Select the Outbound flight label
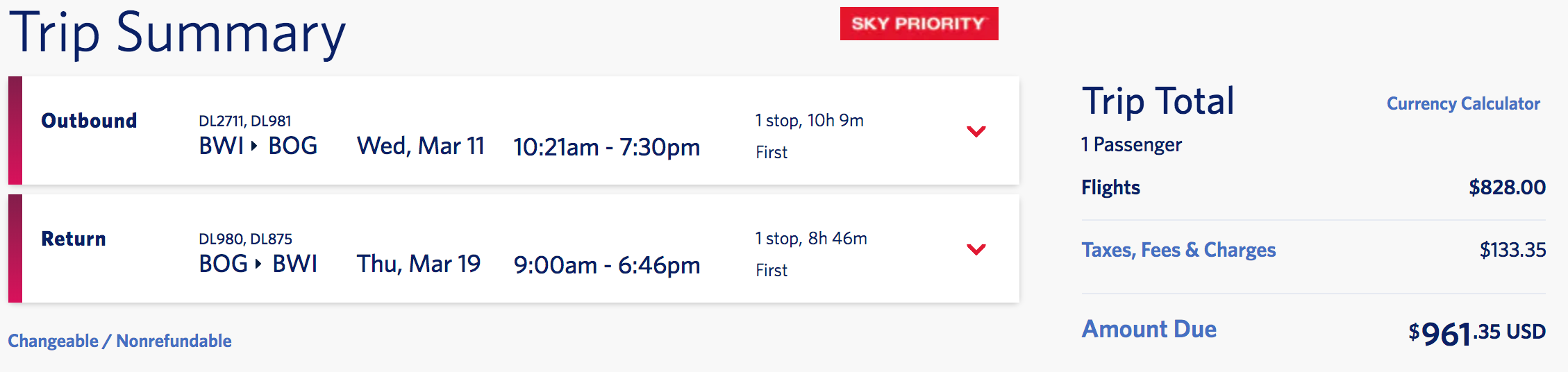This screenshot has width=1568, height=372. click(89, 121)
